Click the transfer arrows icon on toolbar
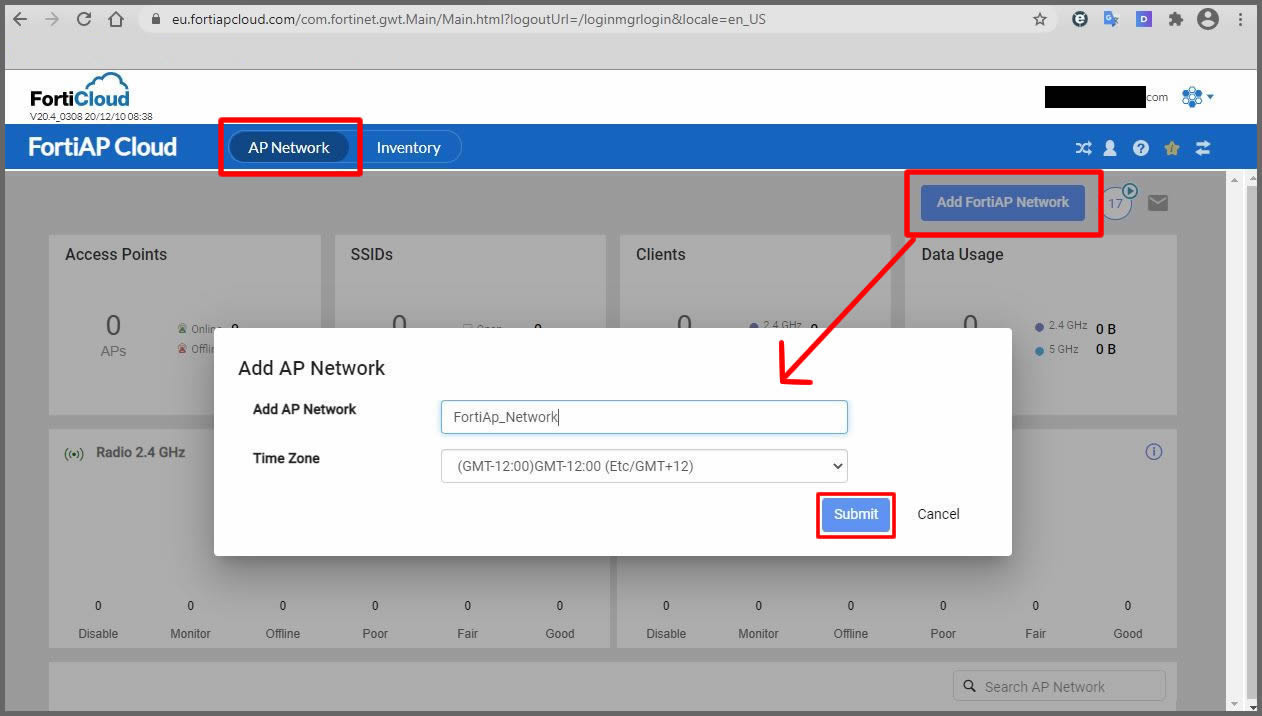The width and height of the screenshot is (1262, 716). 1202,147
